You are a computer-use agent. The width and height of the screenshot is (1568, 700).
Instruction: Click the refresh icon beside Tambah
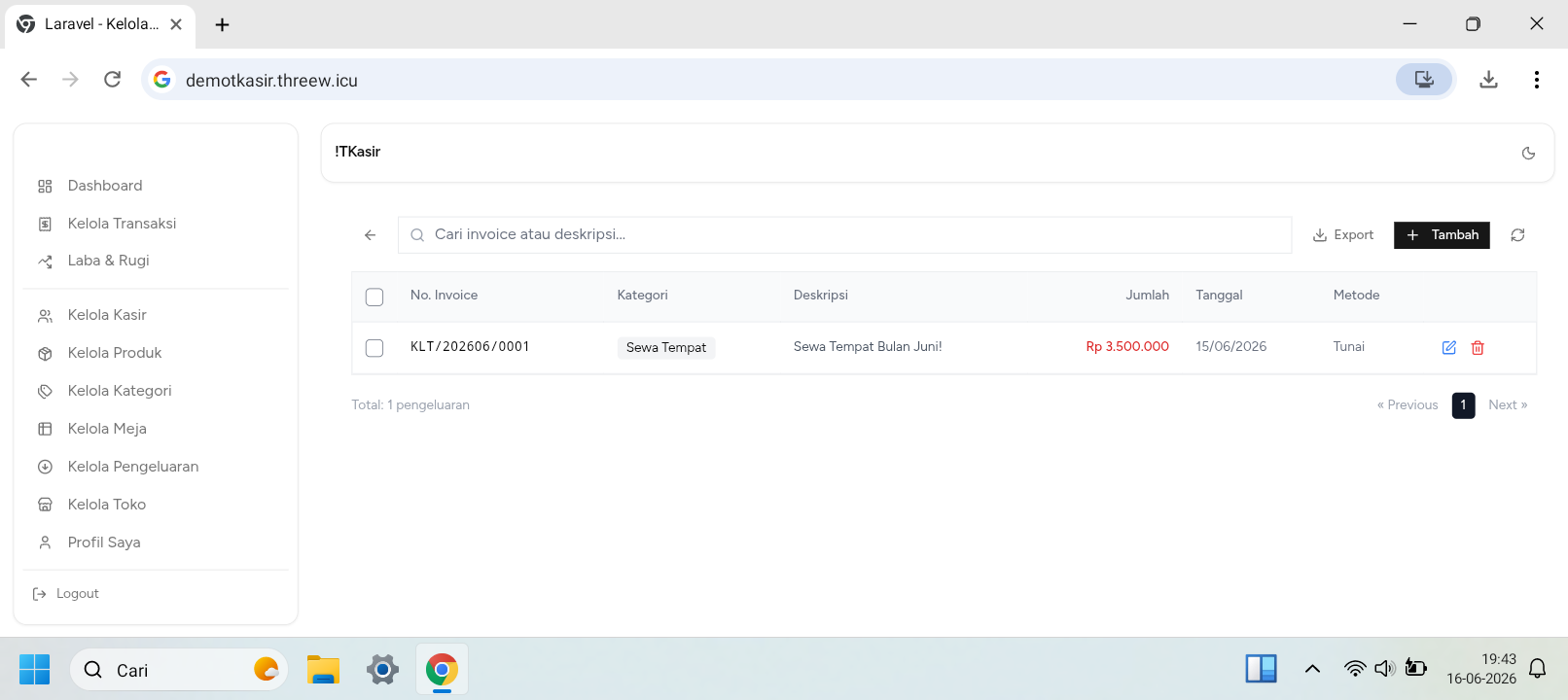pos(1517,235)
